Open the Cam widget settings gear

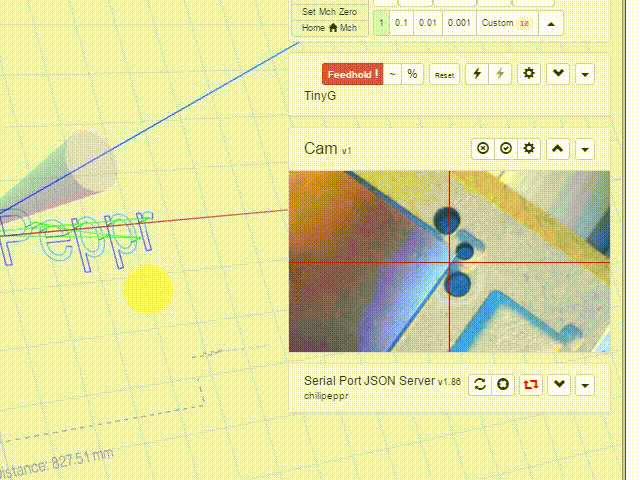coord(529,148)
